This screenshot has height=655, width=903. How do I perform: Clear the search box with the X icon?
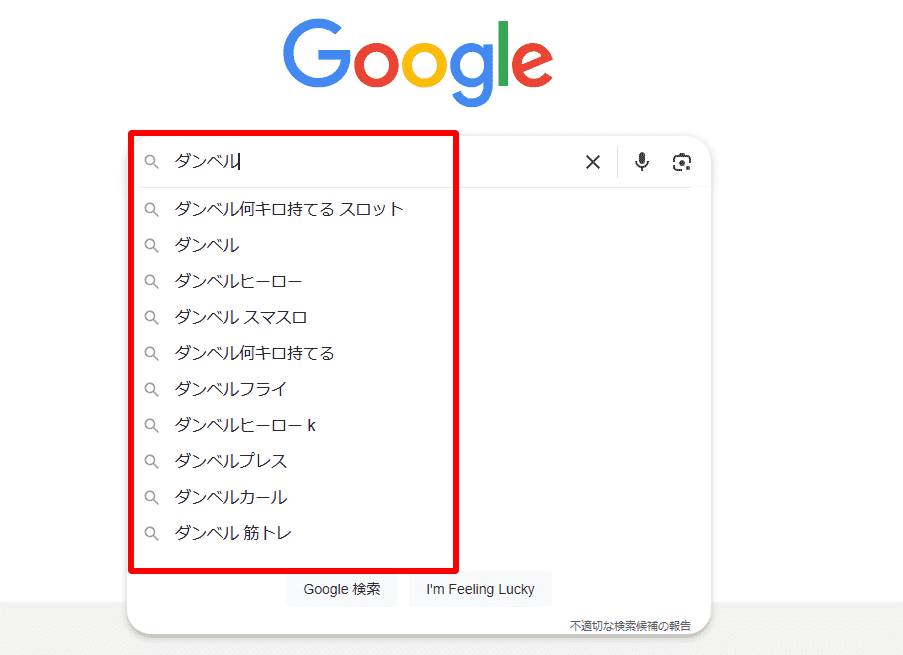click(x=593, y=162)
